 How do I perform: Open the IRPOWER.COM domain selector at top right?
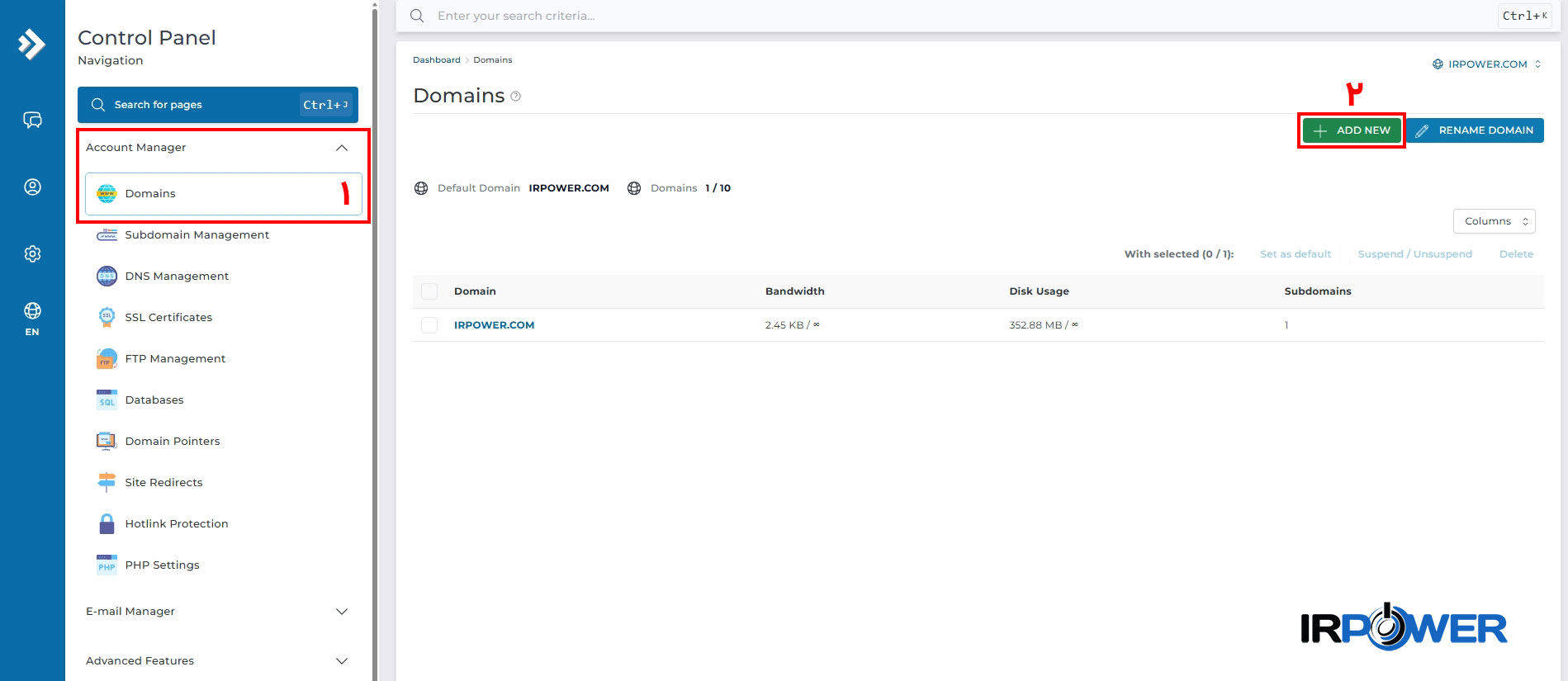(1486, 64)
